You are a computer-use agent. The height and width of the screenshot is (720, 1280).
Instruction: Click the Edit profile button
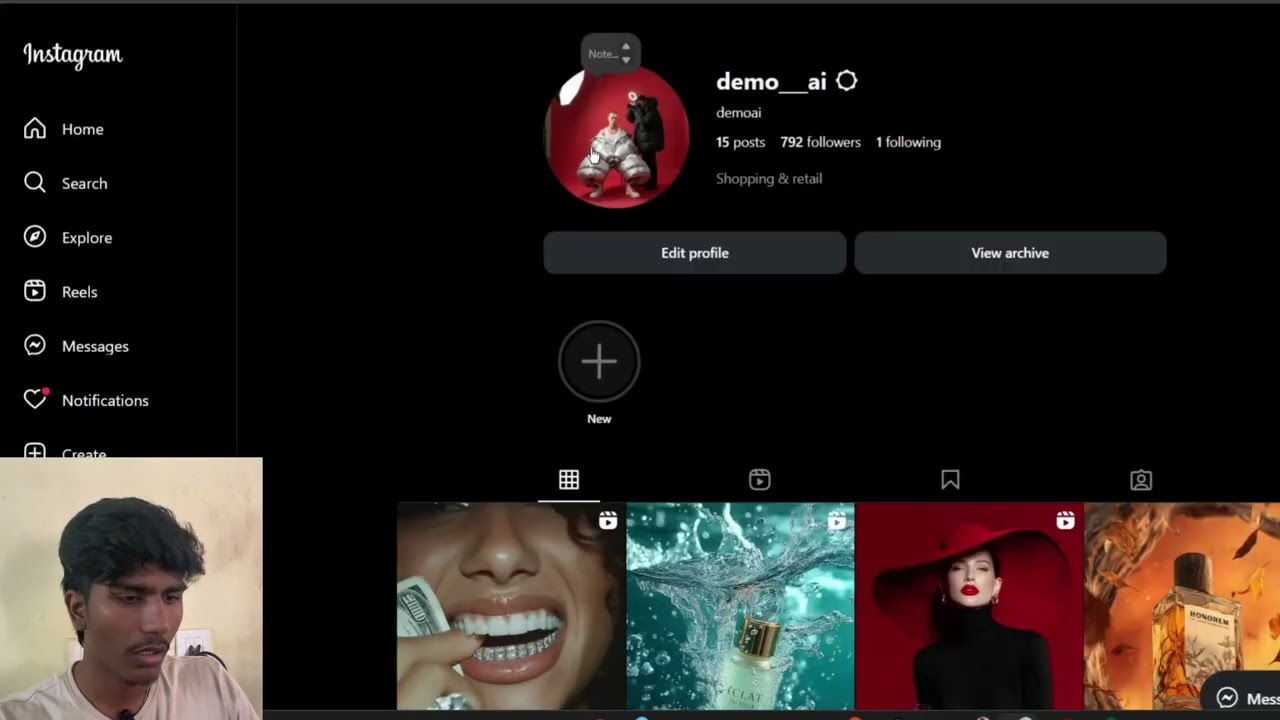point(695,253)
